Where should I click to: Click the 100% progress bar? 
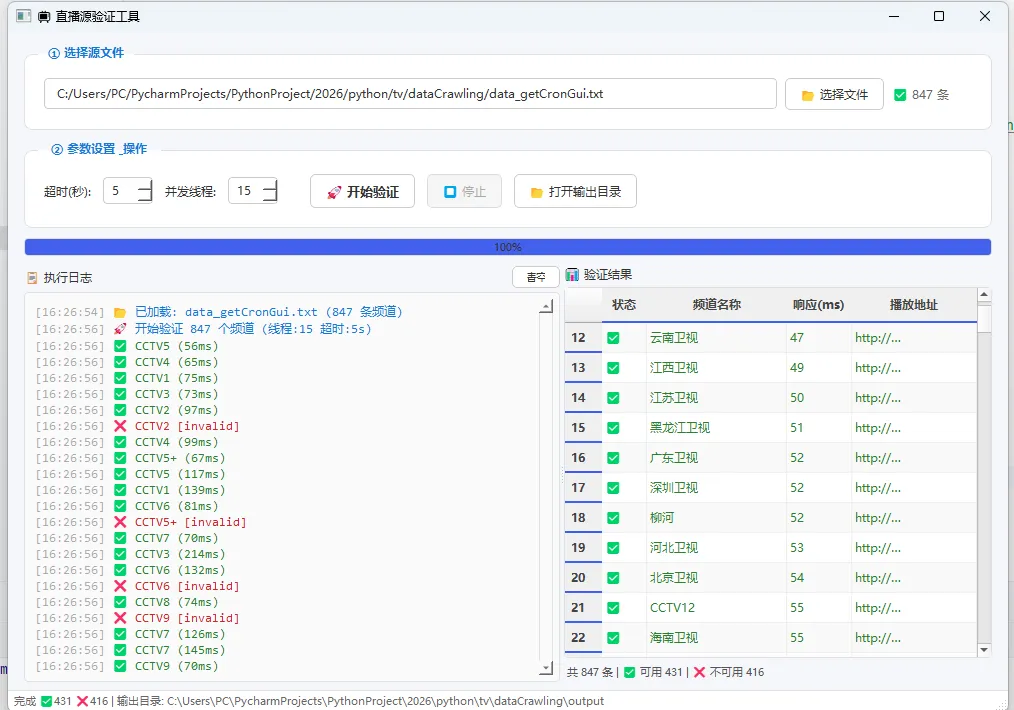[x=508, y=247]
